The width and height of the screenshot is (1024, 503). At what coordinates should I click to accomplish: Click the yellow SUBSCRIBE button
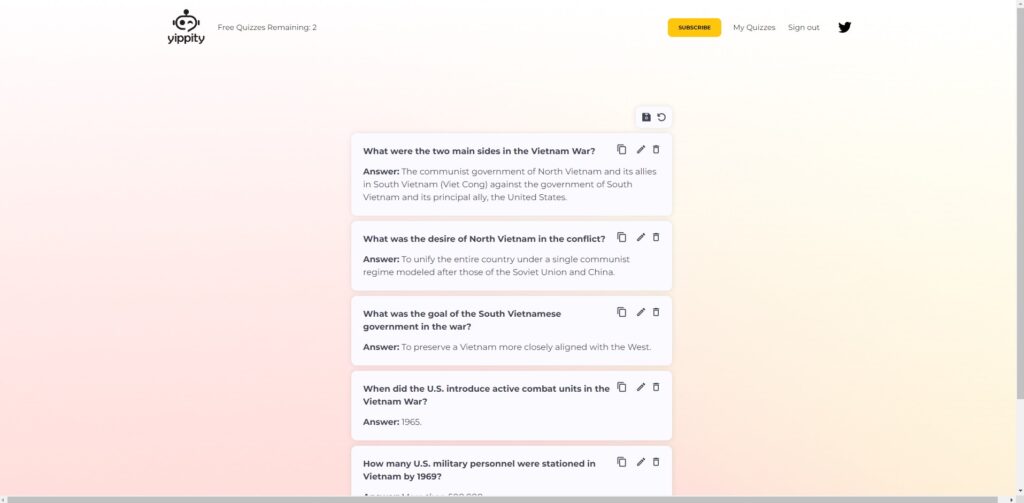pyautogui.click(x=694, y=27)
